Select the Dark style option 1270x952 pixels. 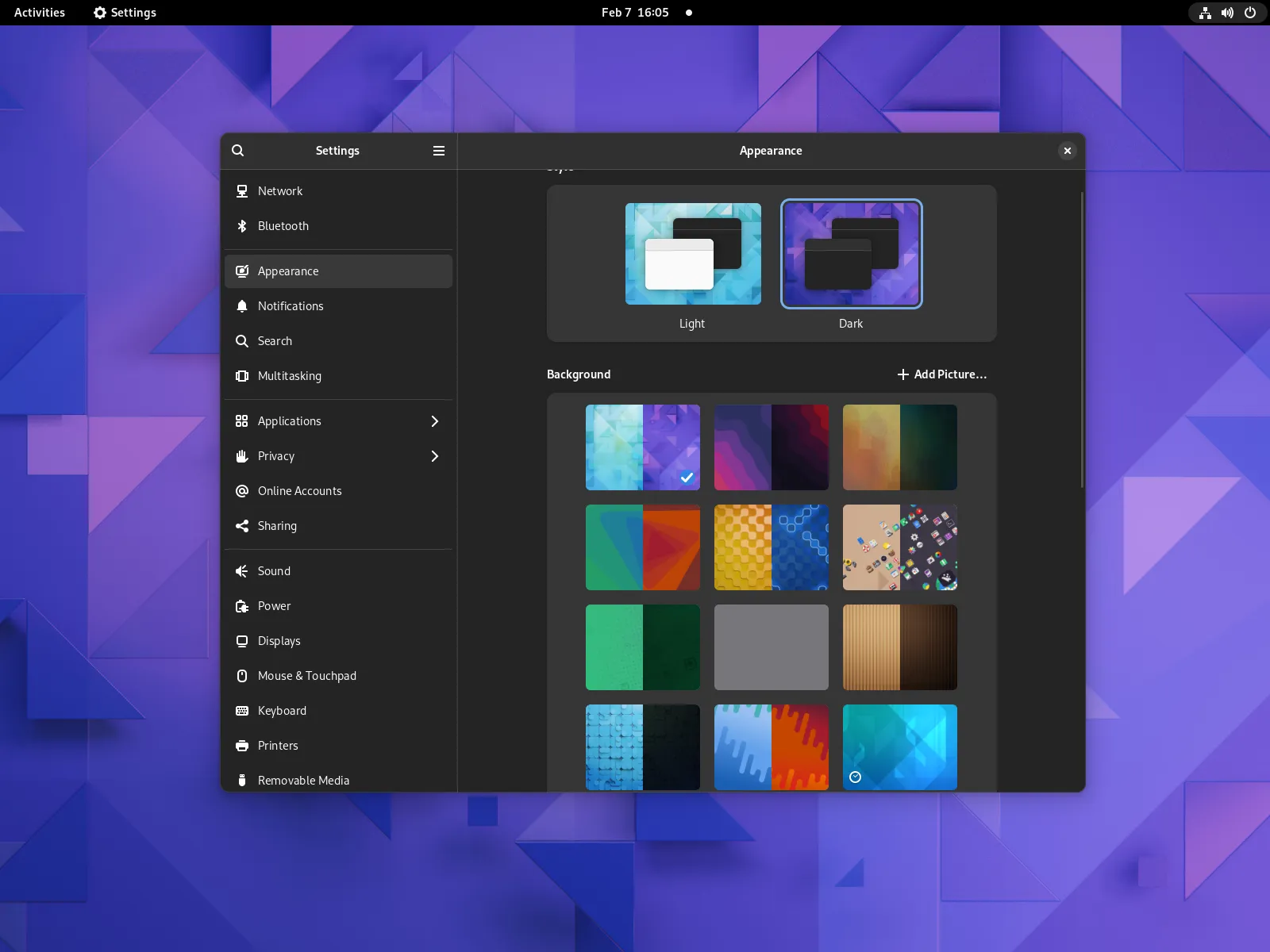tap(851, 254)
